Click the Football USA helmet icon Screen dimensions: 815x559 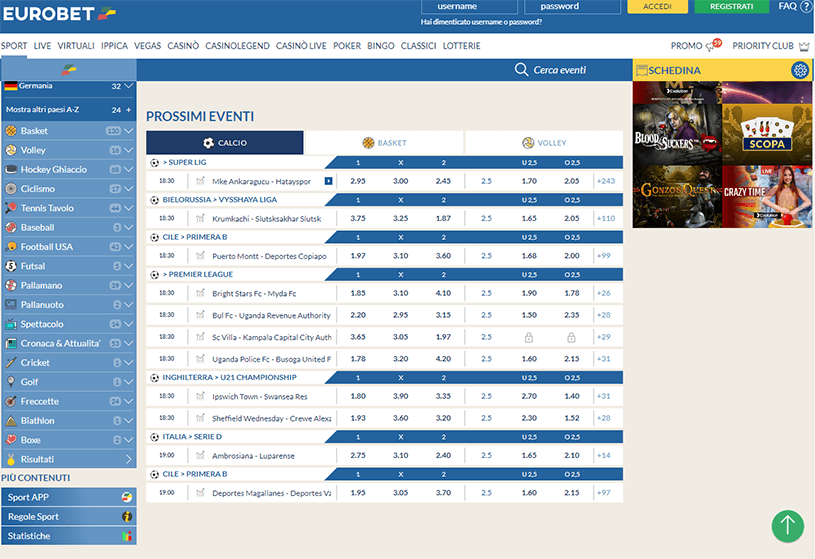11,246
